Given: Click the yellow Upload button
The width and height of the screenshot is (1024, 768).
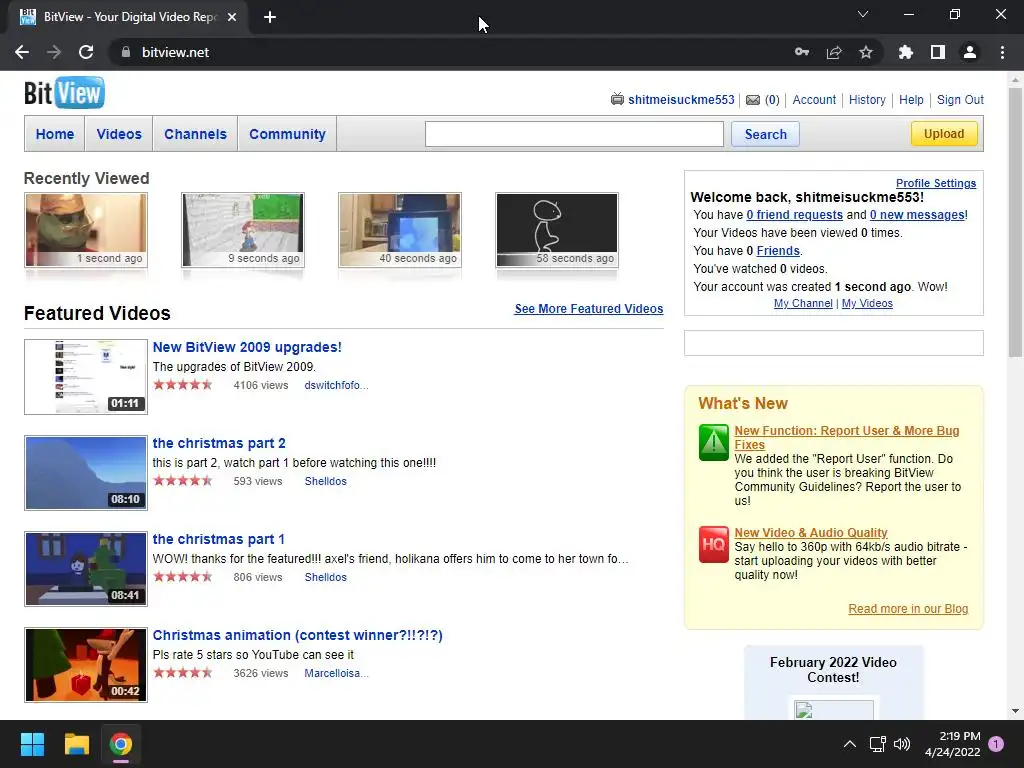Looking at the screenshot, I should 944,133.
